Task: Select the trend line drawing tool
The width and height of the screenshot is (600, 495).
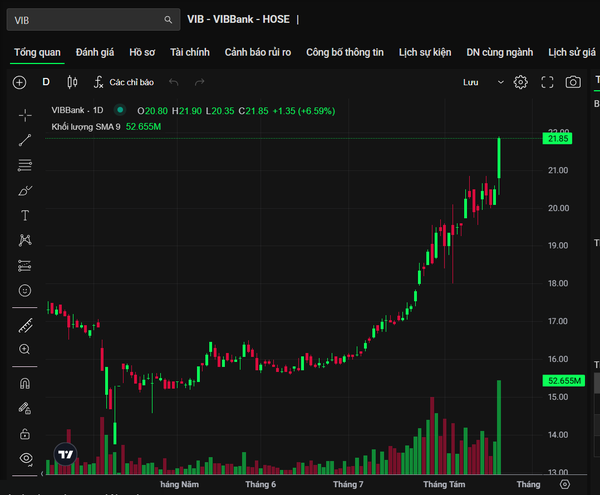Action: click(25, 140)
